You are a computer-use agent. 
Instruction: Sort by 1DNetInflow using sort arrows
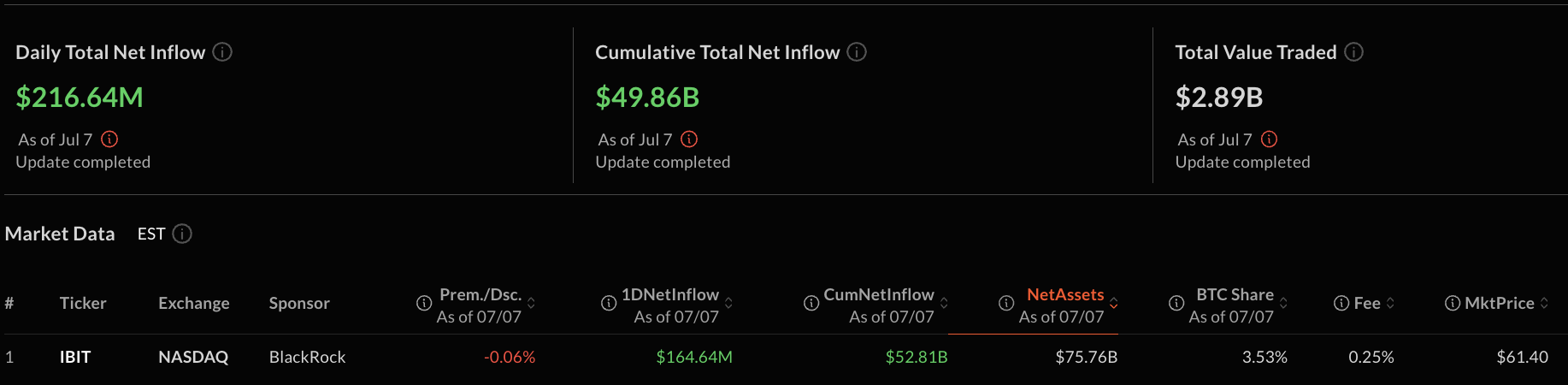pos(728,303)
